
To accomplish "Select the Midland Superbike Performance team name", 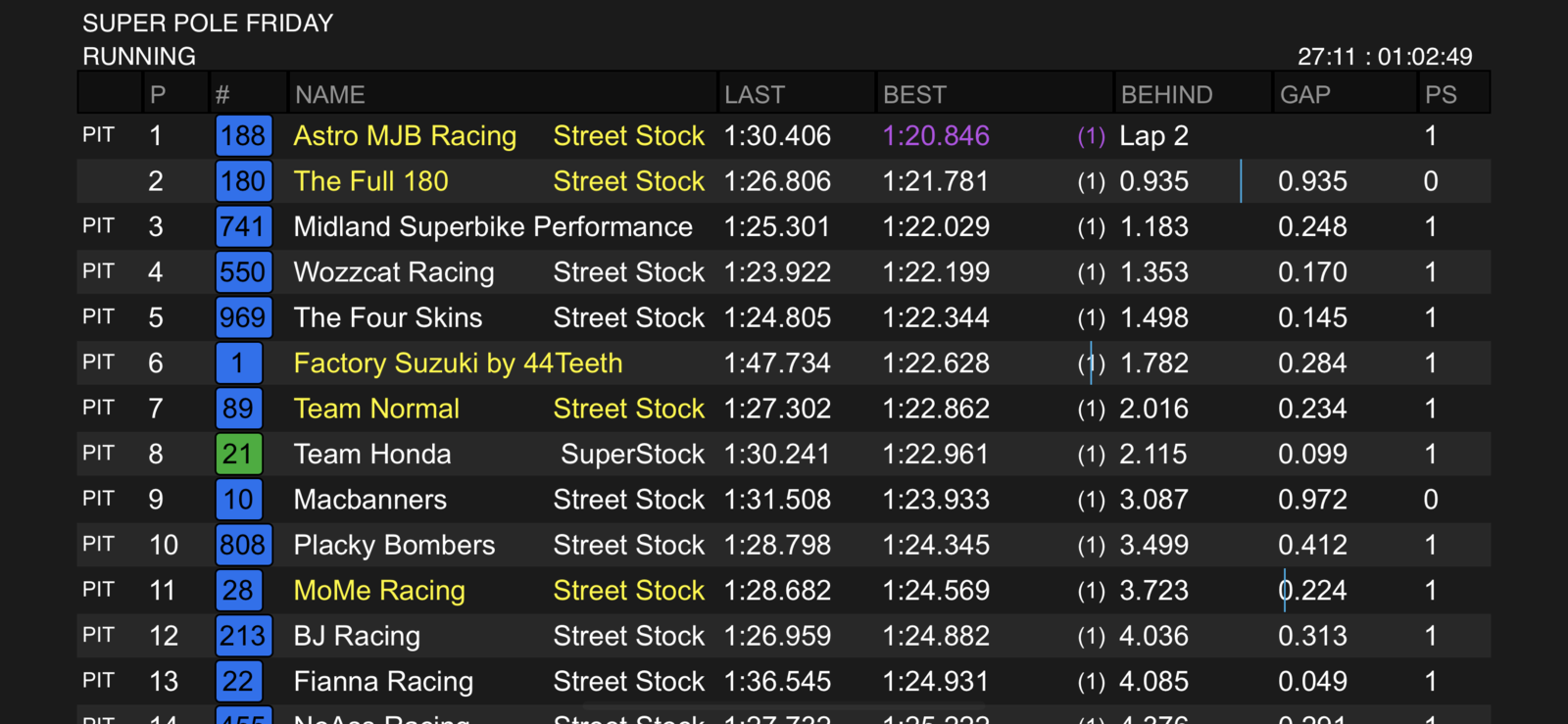I will pos(493,227).
